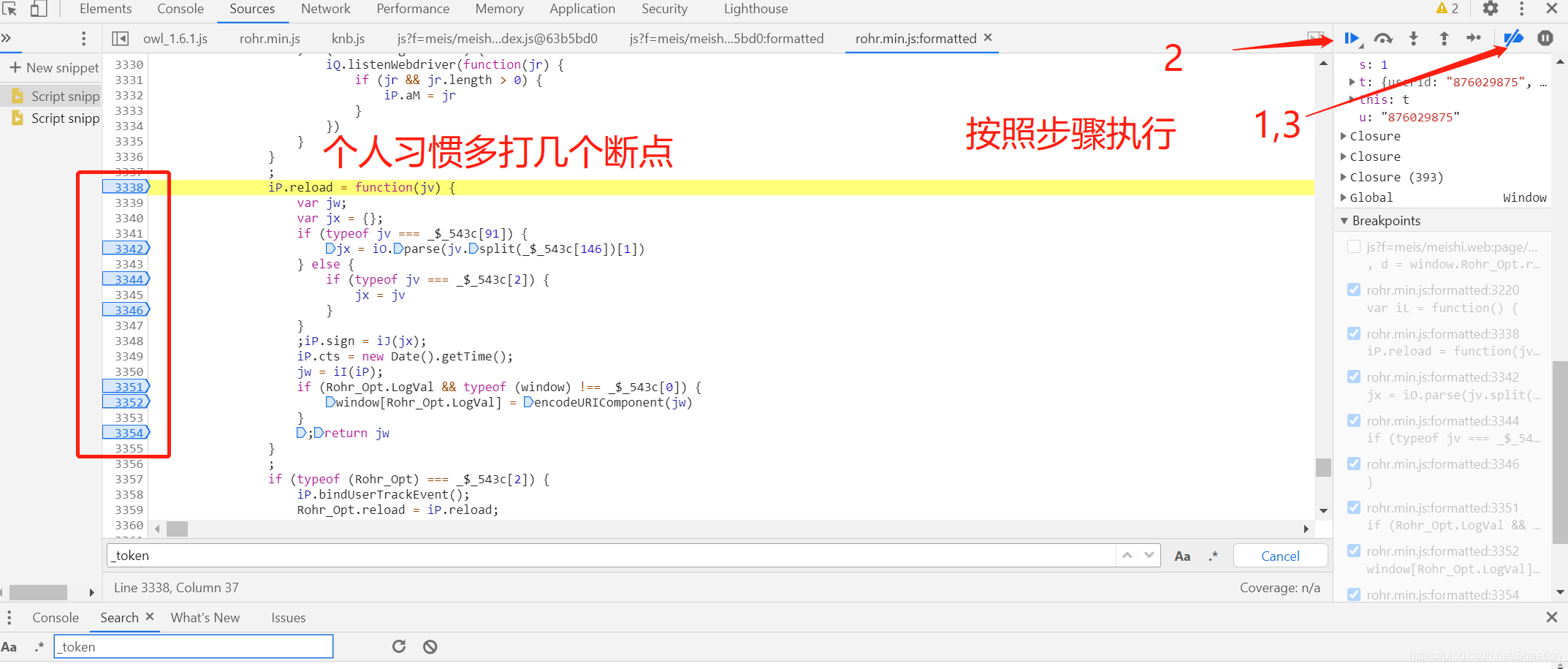The image size is (1568, 669).
Task: Uncheck breakpoint rohr.min.js:formatted:3338
Action: pos(1354,334)
